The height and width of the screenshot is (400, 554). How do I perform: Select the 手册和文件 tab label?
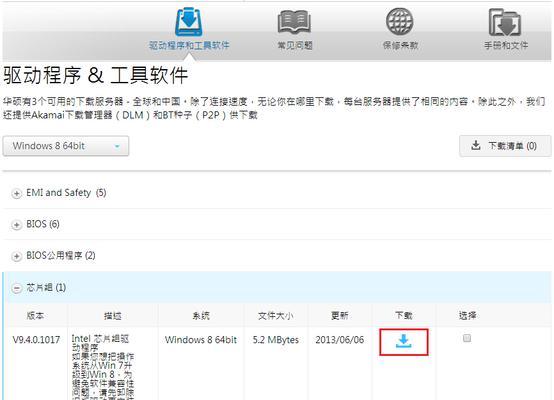tap(506, 45)
